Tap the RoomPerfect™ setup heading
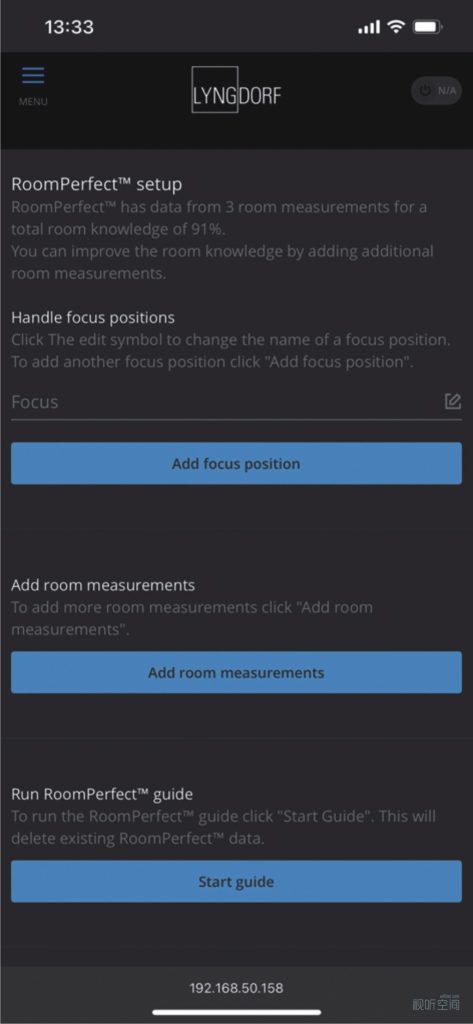 (97, 185)
